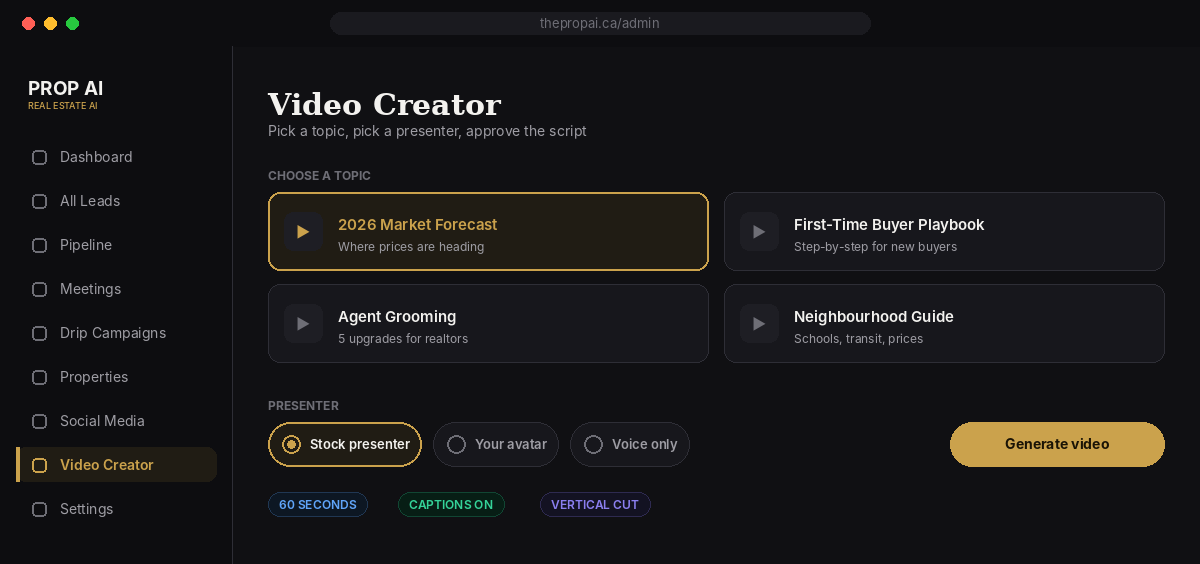Choose the 2026 Market Forecast topic title
1200x564 pixels.
(417, 225)
